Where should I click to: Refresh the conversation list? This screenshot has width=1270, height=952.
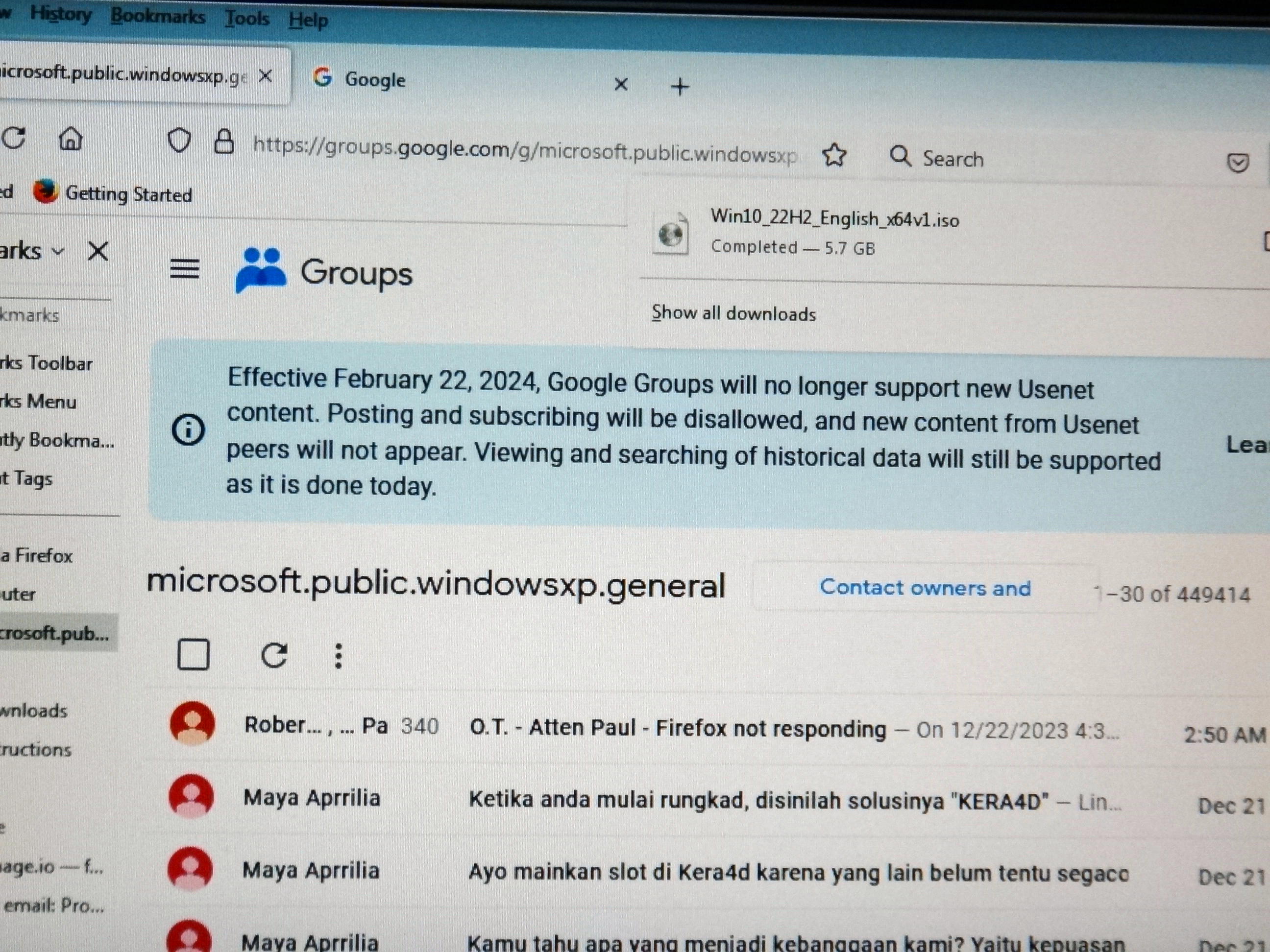(274, 655)
